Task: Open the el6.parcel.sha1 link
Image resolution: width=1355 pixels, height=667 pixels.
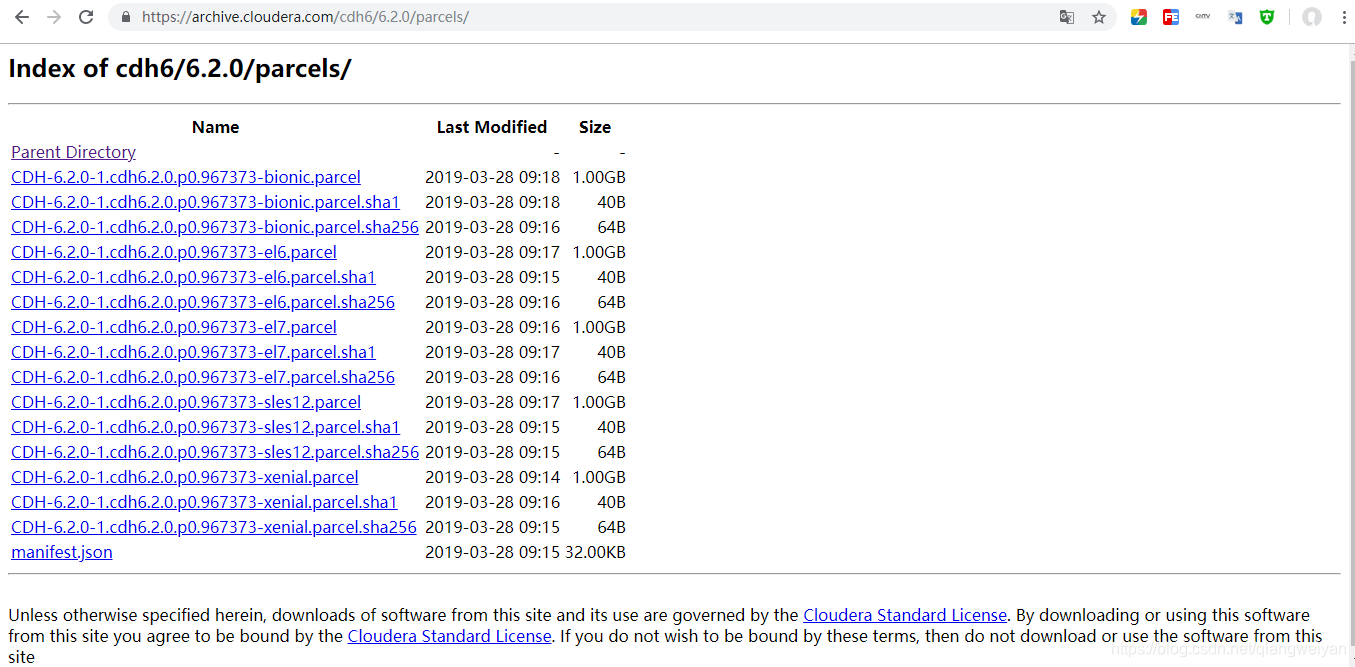Action: click(x=193, y=277)
